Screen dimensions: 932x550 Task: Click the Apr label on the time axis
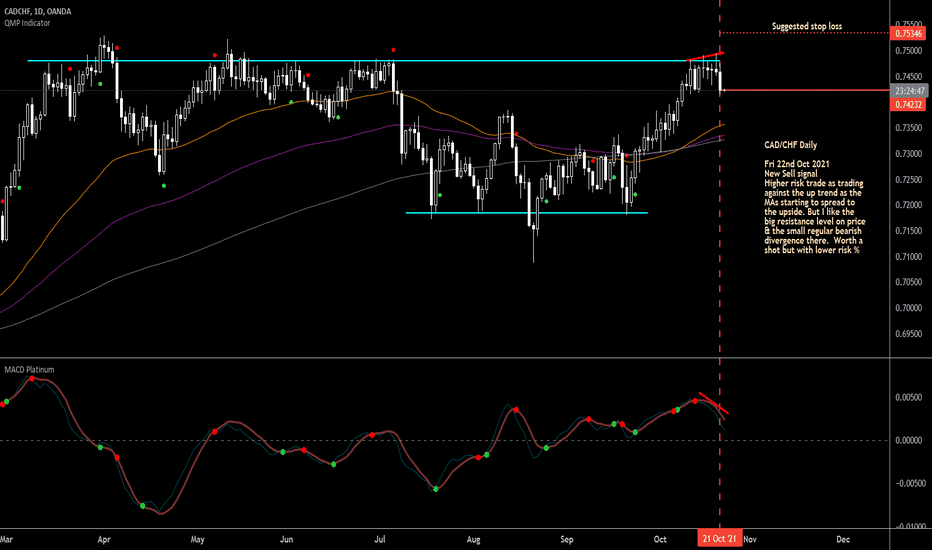(x=104, y=539)
